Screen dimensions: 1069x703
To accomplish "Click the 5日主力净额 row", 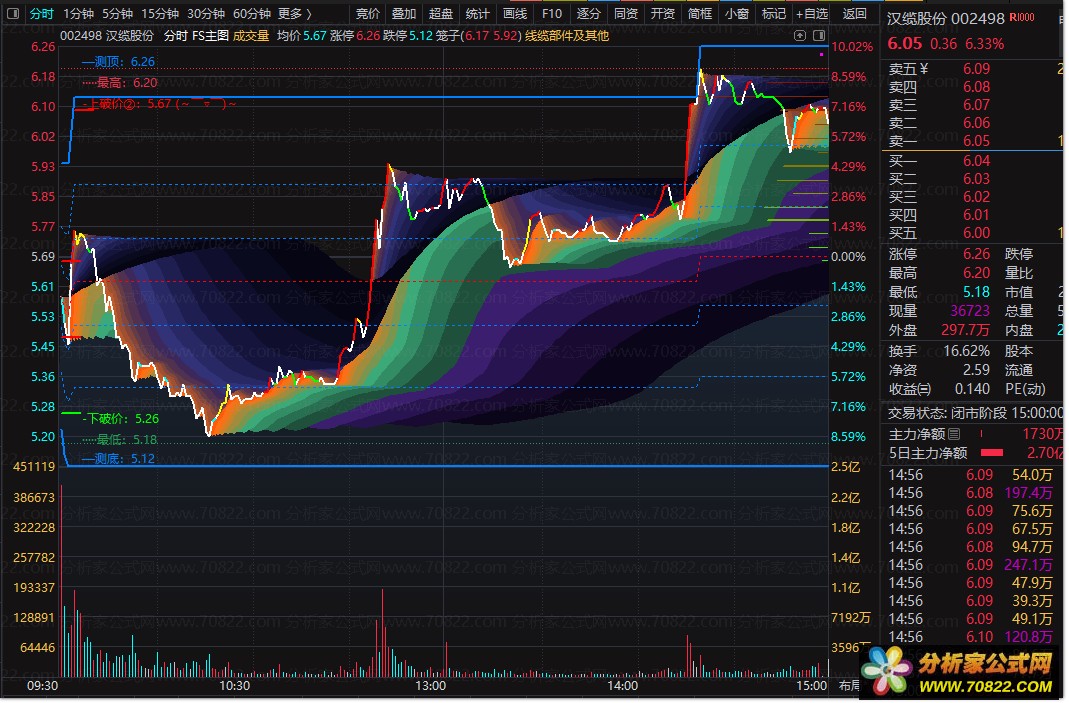I will coord(975,453).
